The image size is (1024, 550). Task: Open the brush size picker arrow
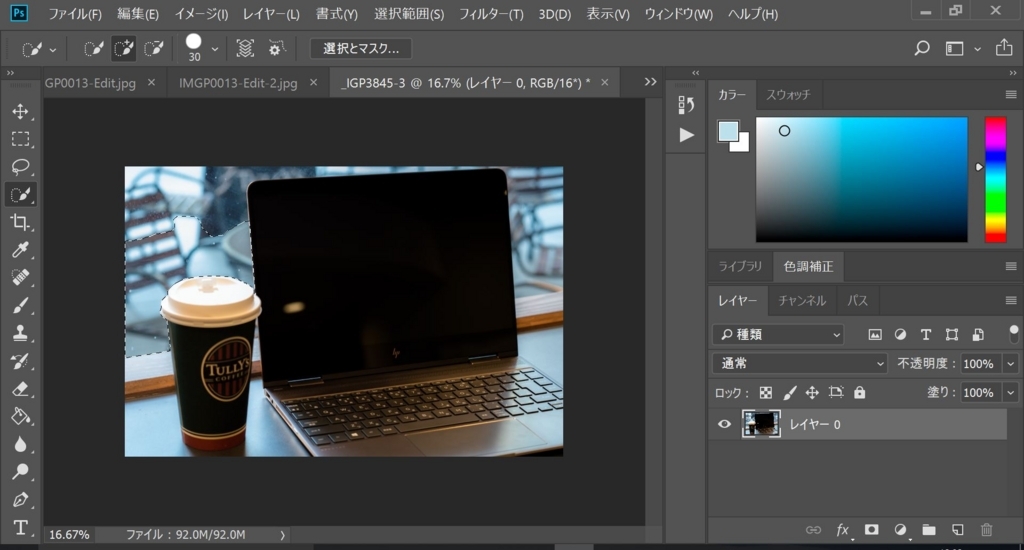click(x=214, y=49)
